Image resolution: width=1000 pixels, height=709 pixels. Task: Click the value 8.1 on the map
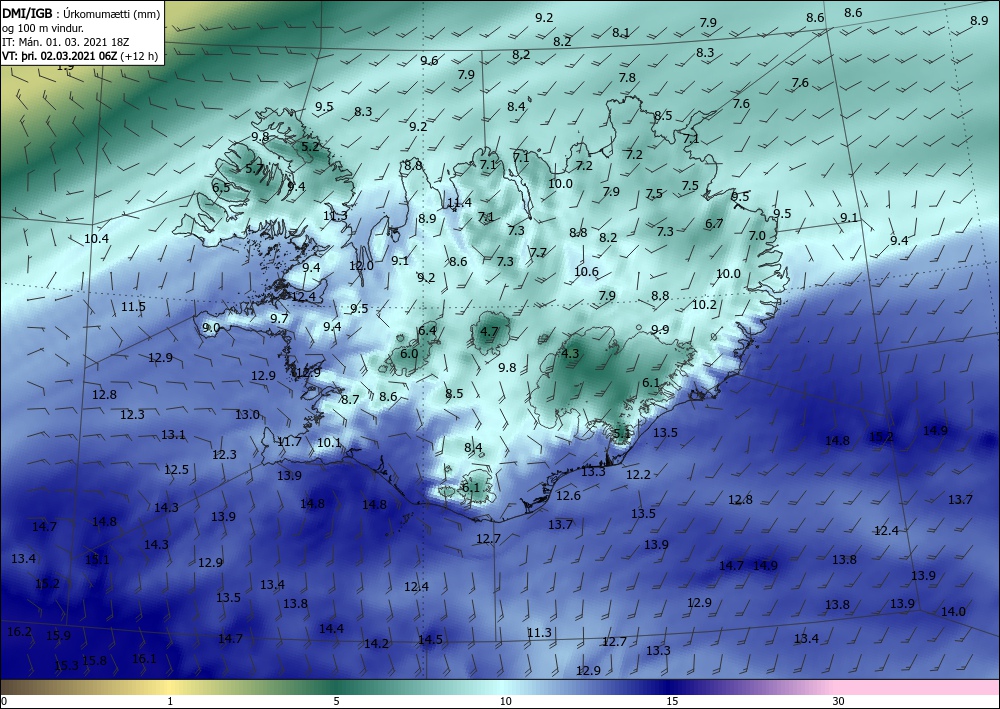[x=621, y=33]
